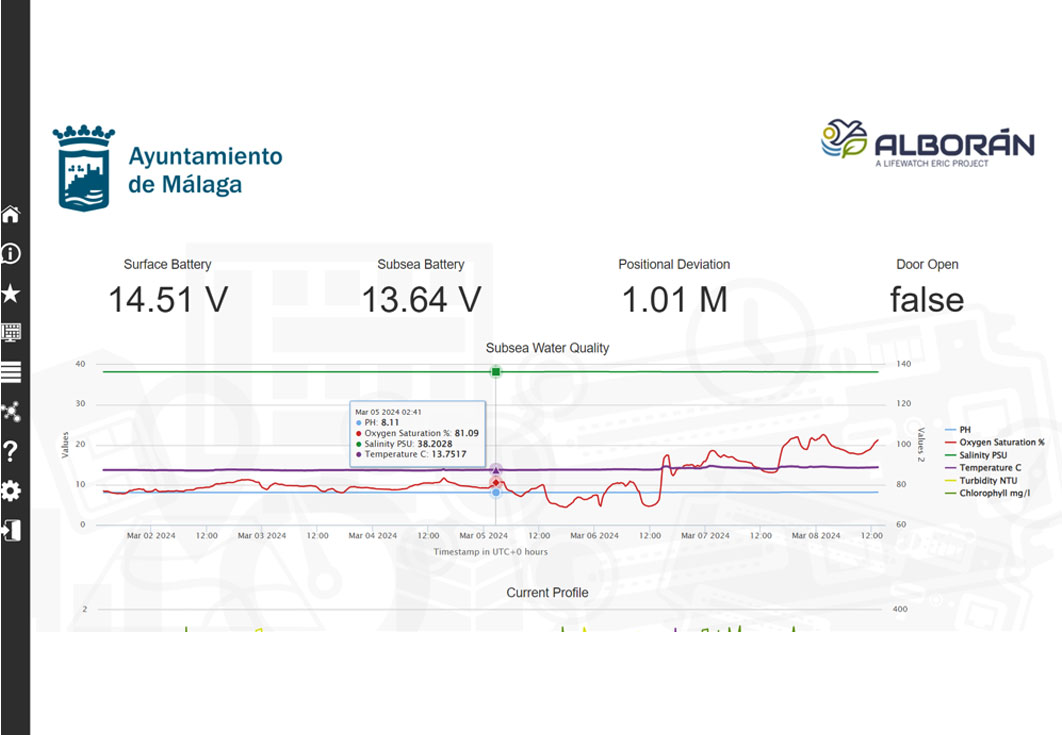This screenshot has height=735, width=1062.
Task: Toggle Oxygen Saturation % legend entry
Action: click(x=1001, y=442)
